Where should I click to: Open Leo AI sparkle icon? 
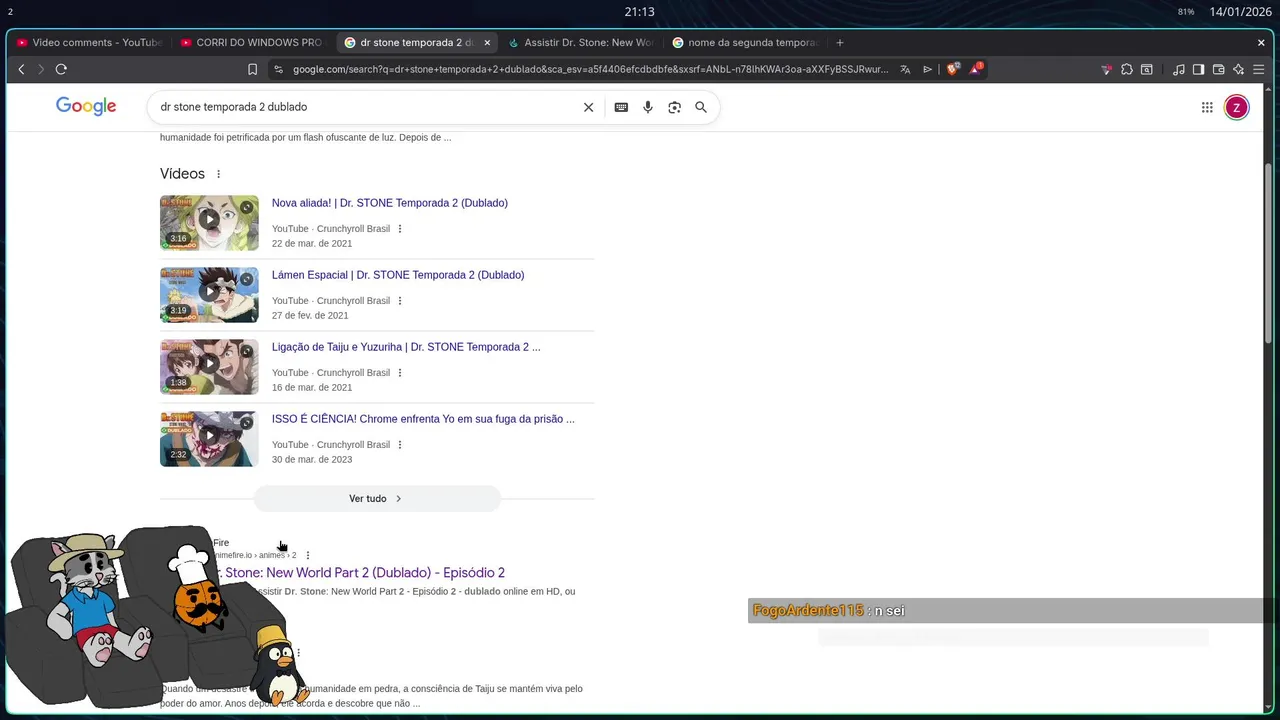point(1238,69)
